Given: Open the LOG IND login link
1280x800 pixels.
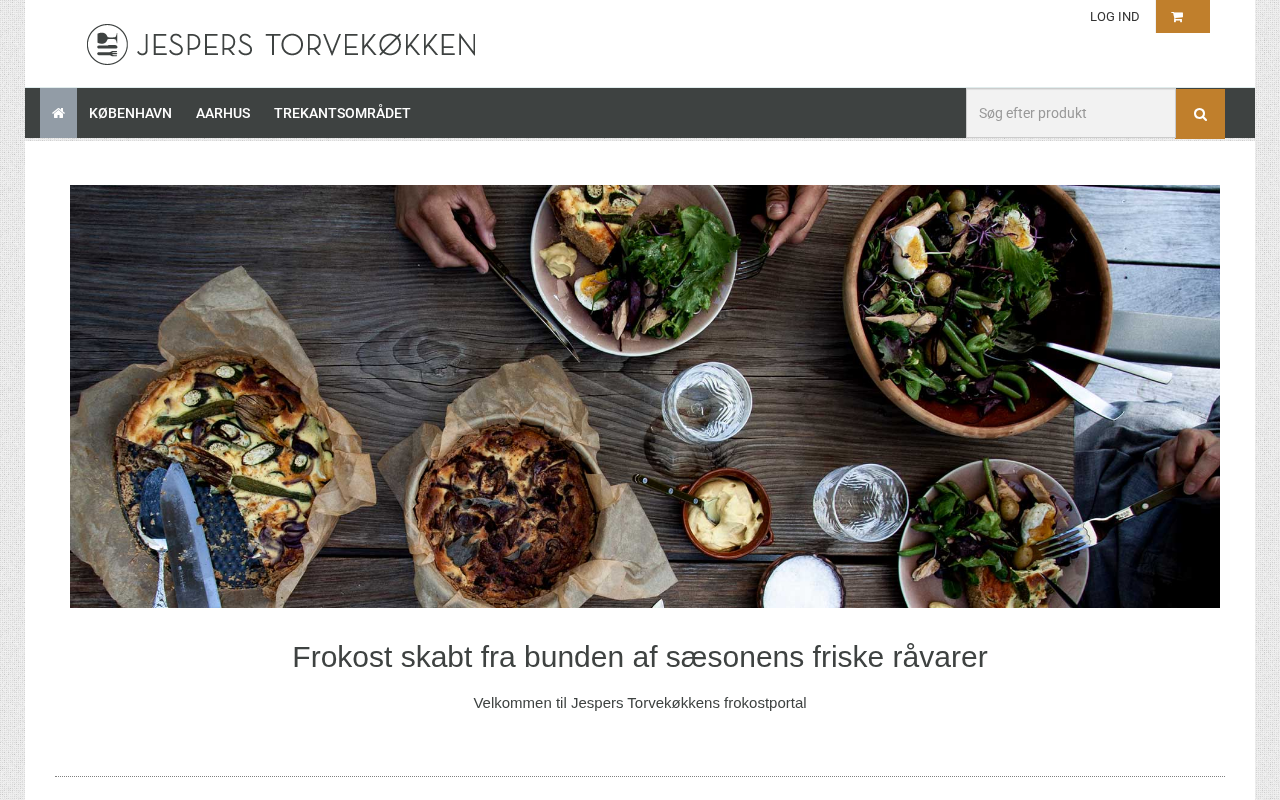Looking at the screenshot, I should [1114, 16].
